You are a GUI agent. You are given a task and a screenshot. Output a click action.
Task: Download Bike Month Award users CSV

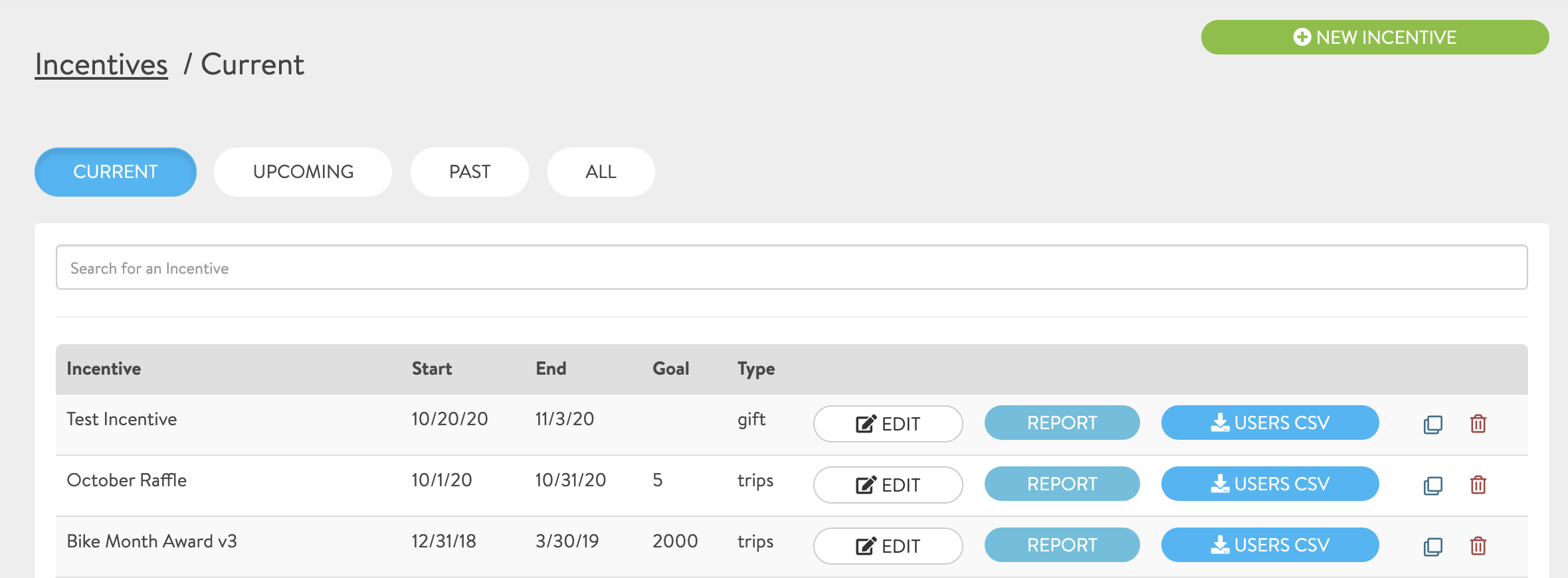coord(1270,545)
